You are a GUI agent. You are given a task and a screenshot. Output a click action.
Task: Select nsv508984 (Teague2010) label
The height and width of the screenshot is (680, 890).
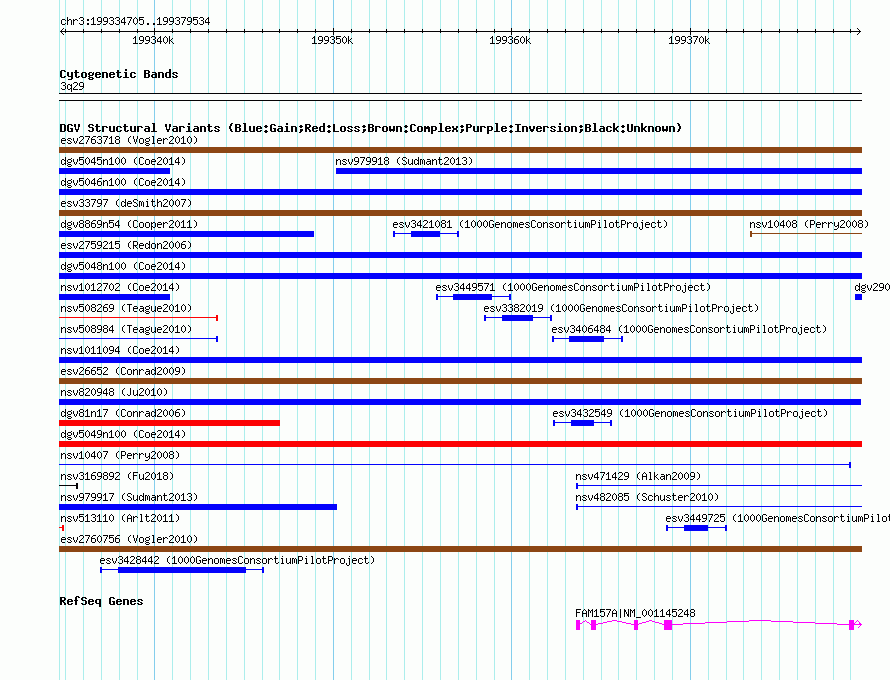pos(126,329)
